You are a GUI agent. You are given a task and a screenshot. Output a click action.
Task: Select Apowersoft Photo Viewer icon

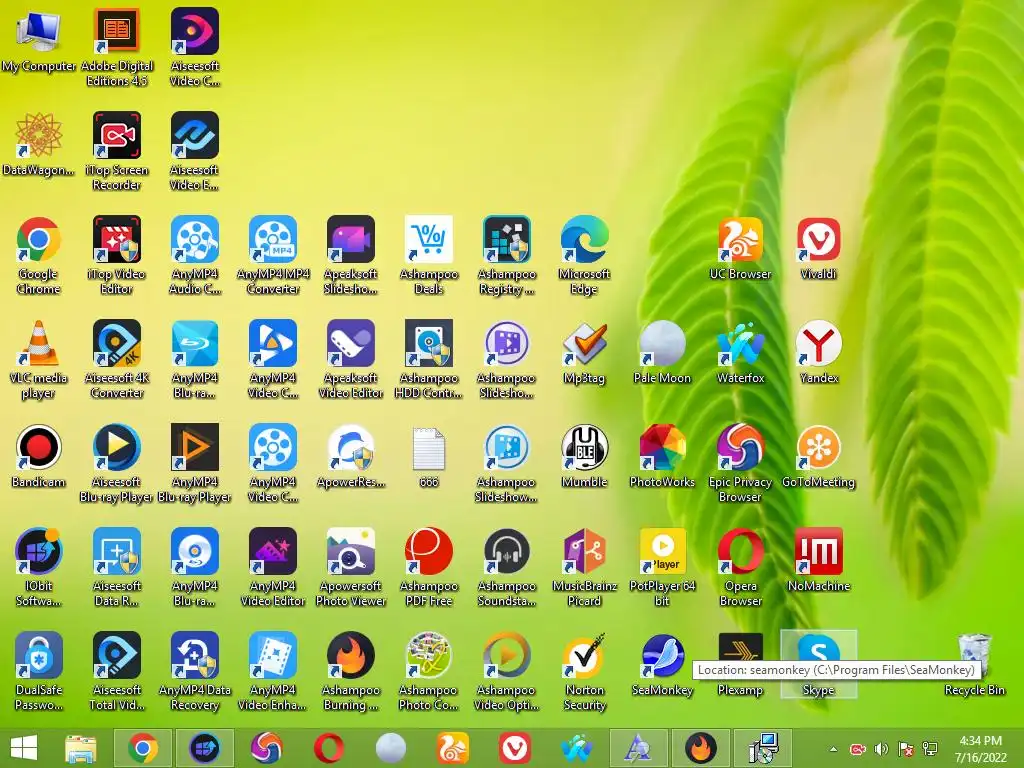click(351, 567)
